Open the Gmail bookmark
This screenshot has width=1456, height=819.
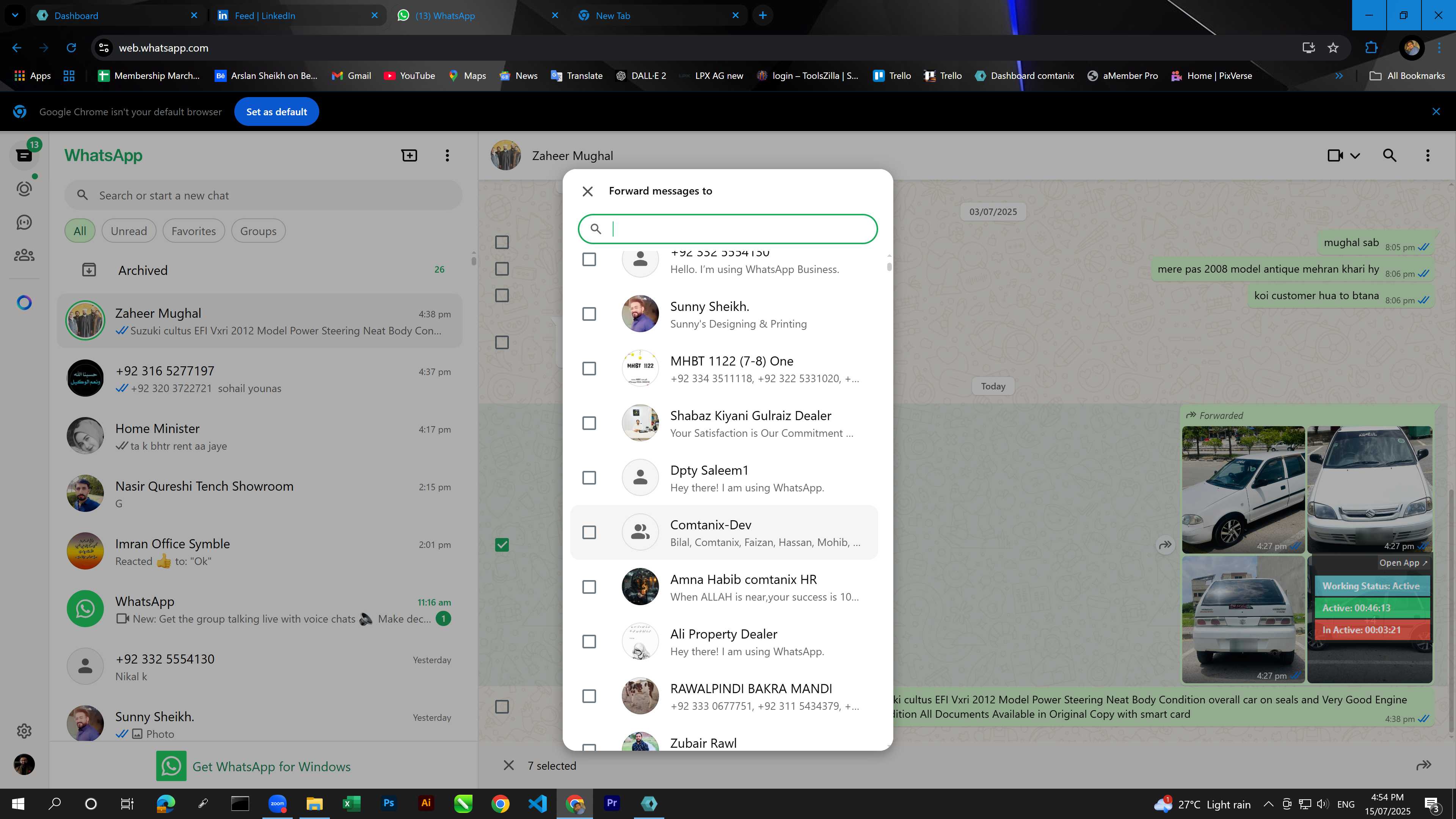pos(351,76)
